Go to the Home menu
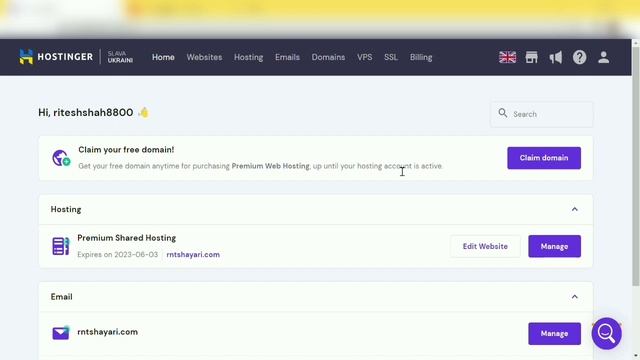640x360 pixels. [x=163, y=57]
